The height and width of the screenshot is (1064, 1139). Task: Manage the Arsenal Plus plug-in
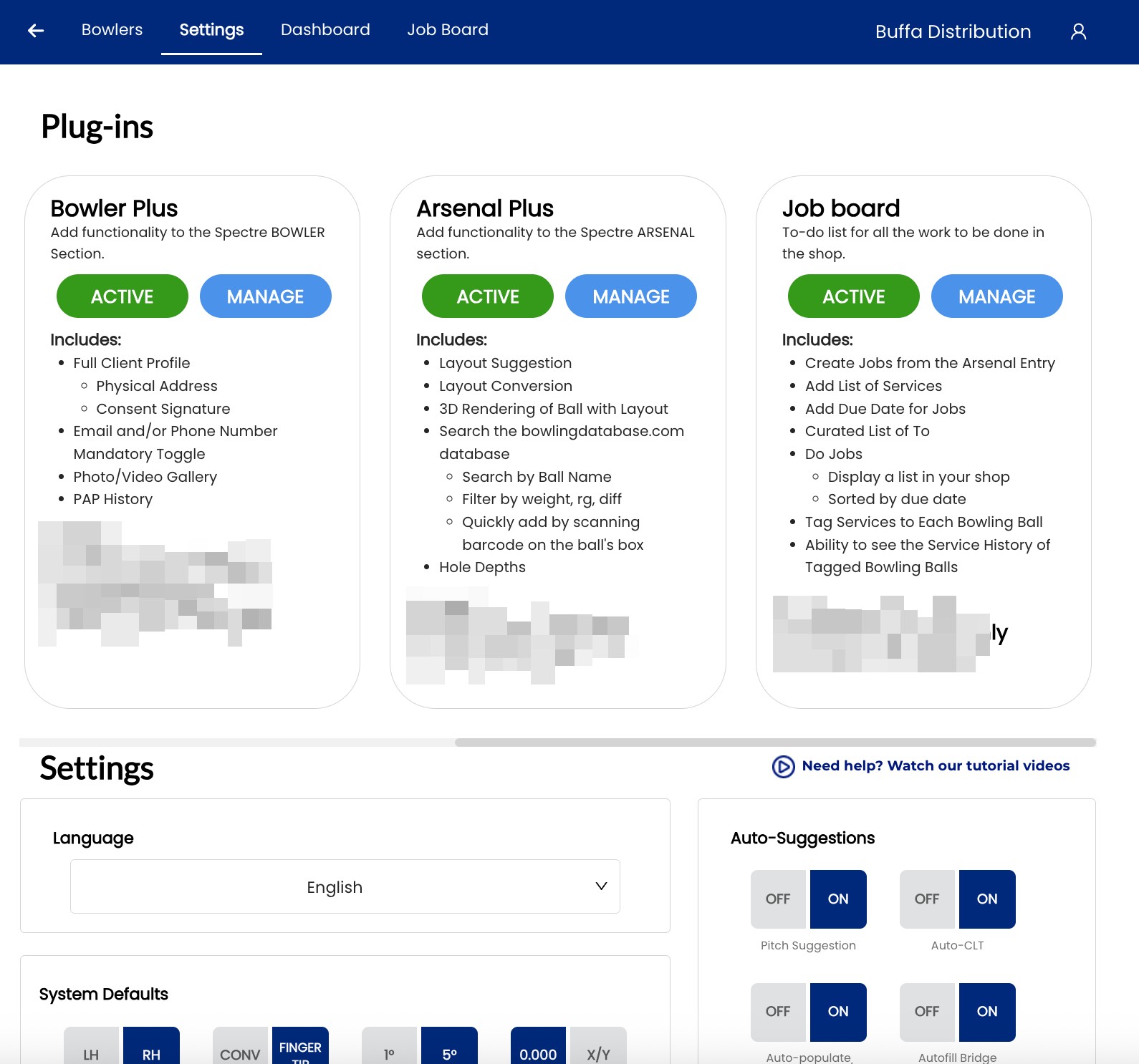(631, 296)
